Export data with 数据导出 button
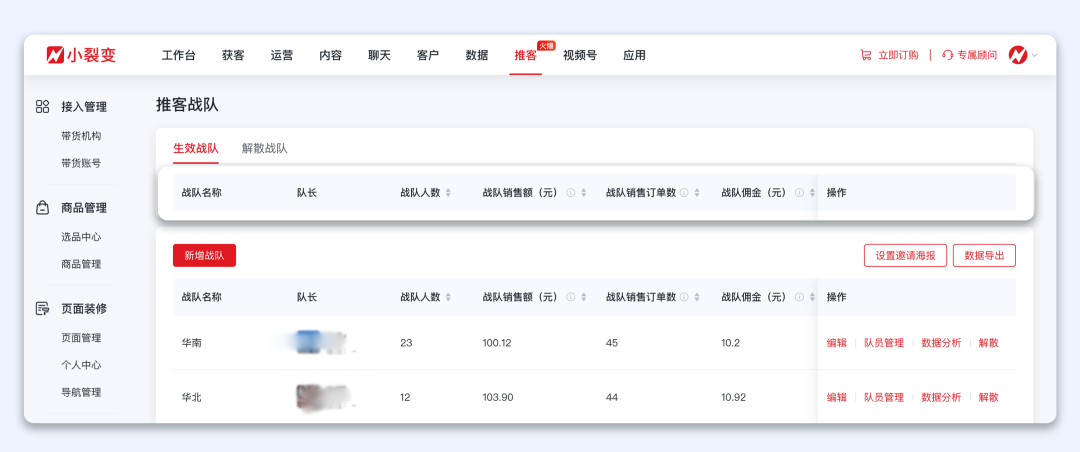 (x=984, y=256)
